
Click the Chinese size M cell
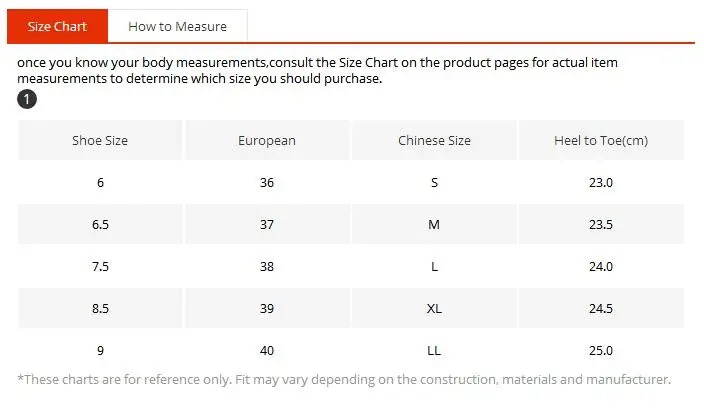point(434,224)
